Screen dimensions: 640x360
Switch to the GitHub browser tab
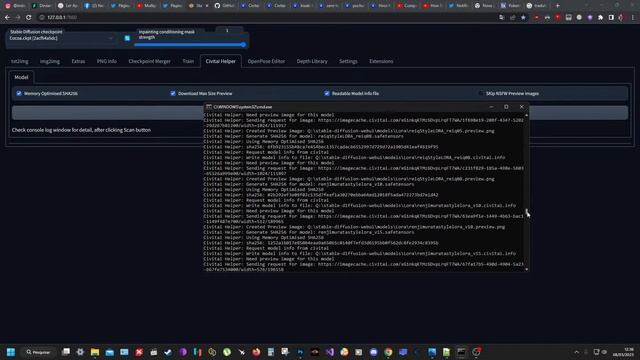pos(224,6)
